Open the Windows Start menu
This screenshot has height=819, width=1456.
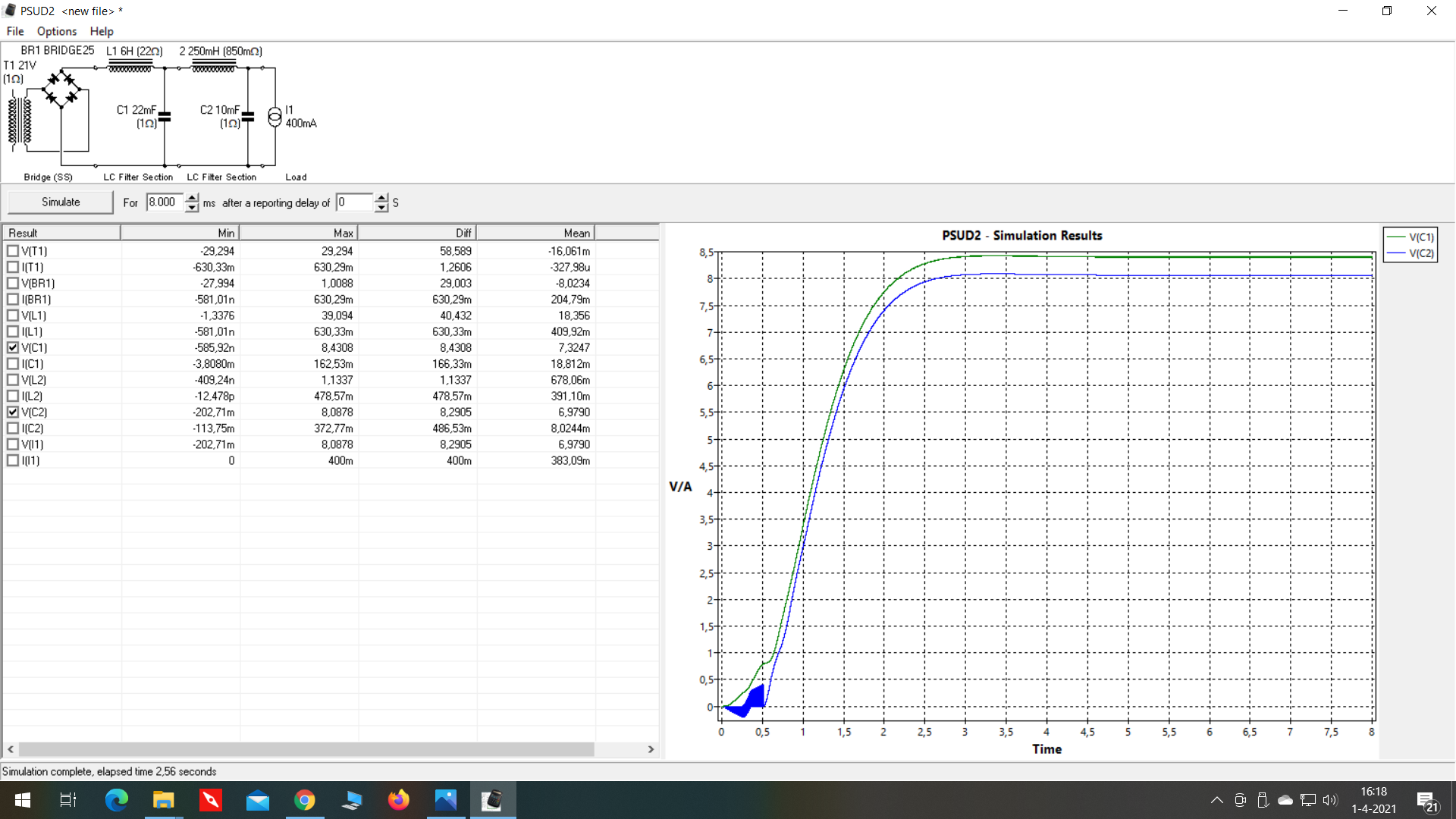point(23,800)
